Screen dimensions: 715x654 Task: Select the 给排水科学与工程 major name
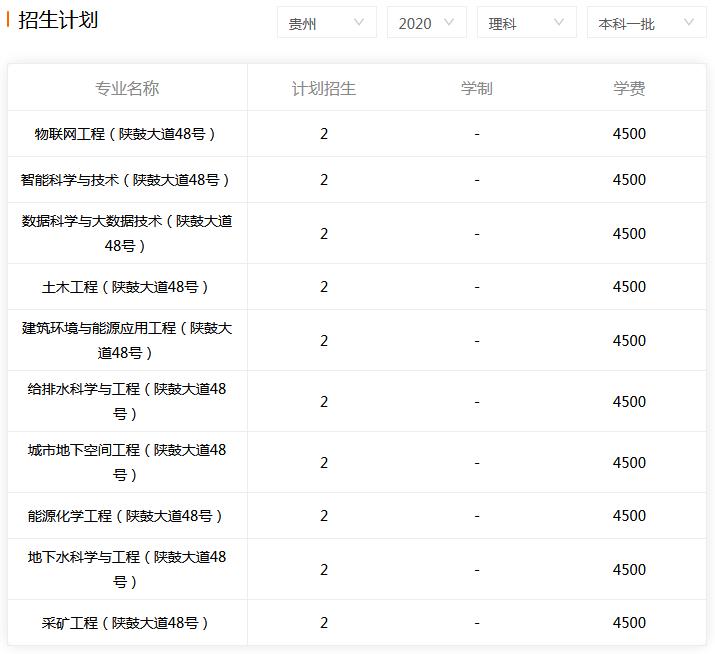click(127, 401)
